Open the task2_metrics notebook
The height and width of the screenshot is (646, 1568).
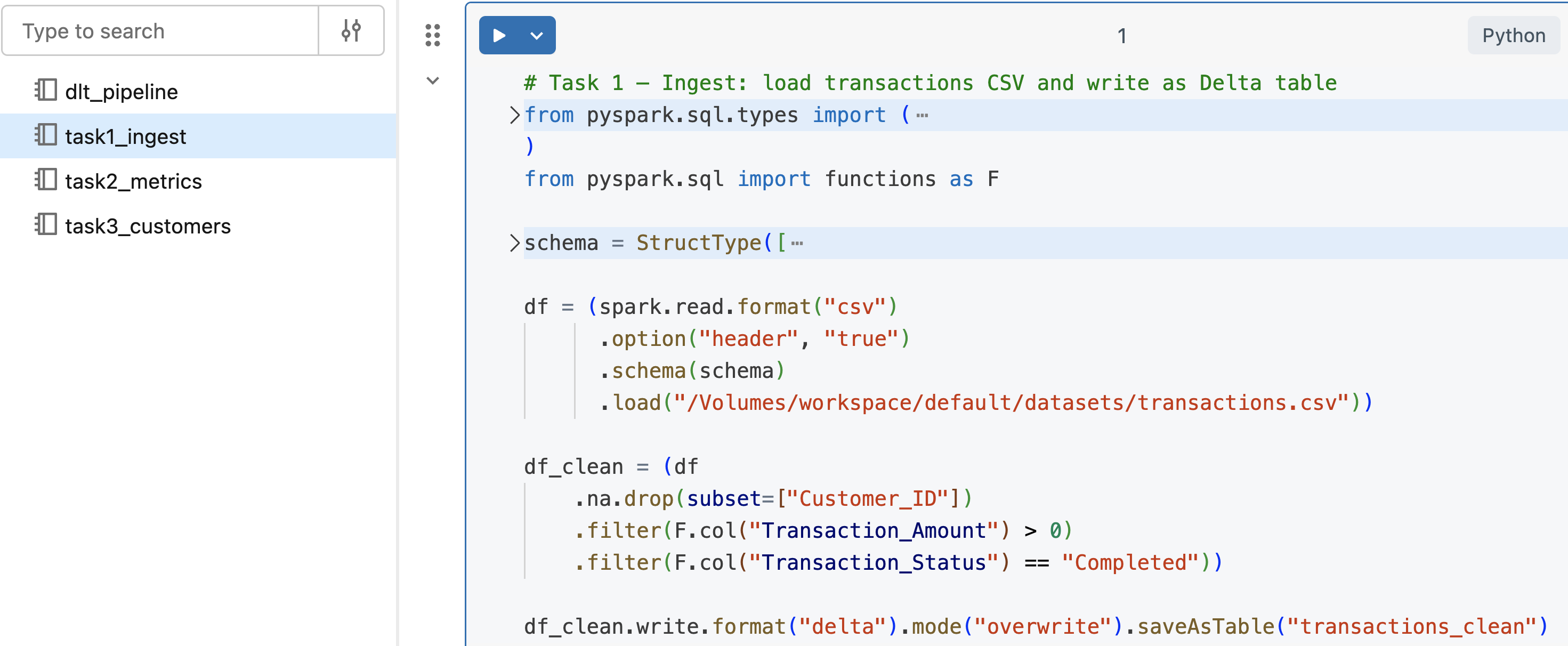(134, 181)
